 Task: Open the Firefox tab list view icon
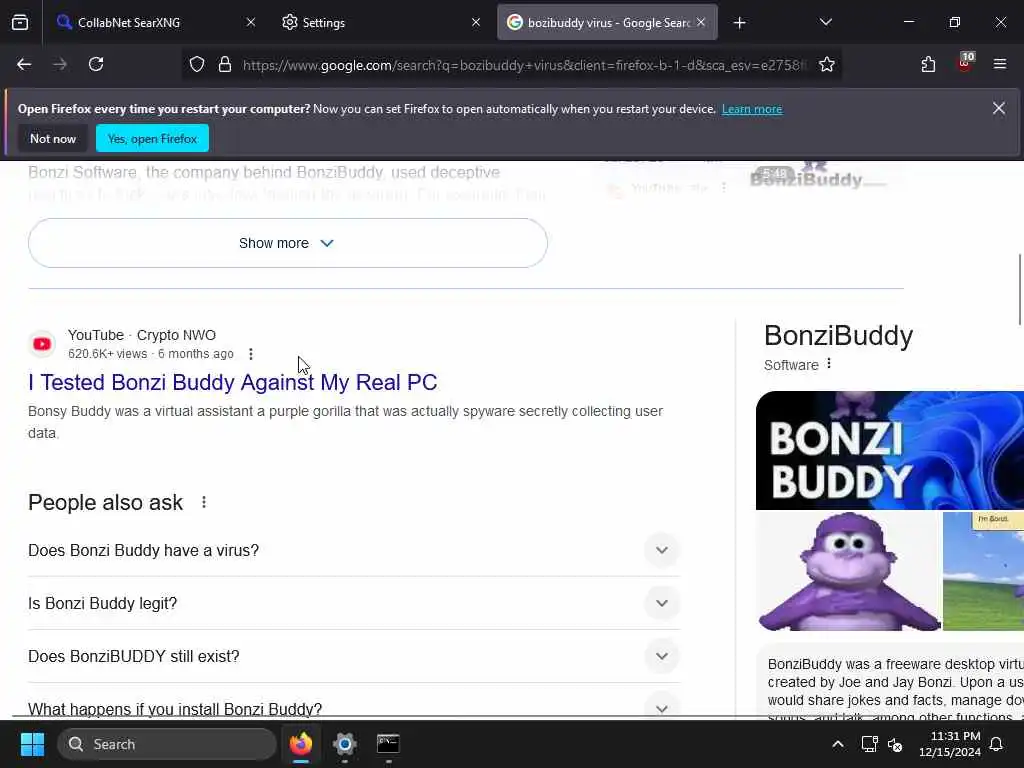[x=20, y=22]
